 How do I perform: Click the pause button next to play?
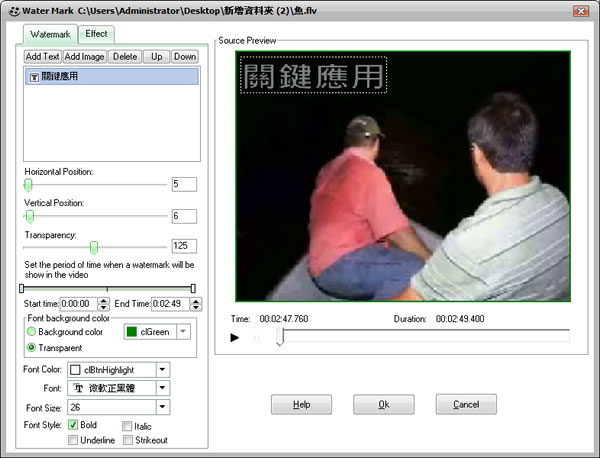[x=257, y=338]
